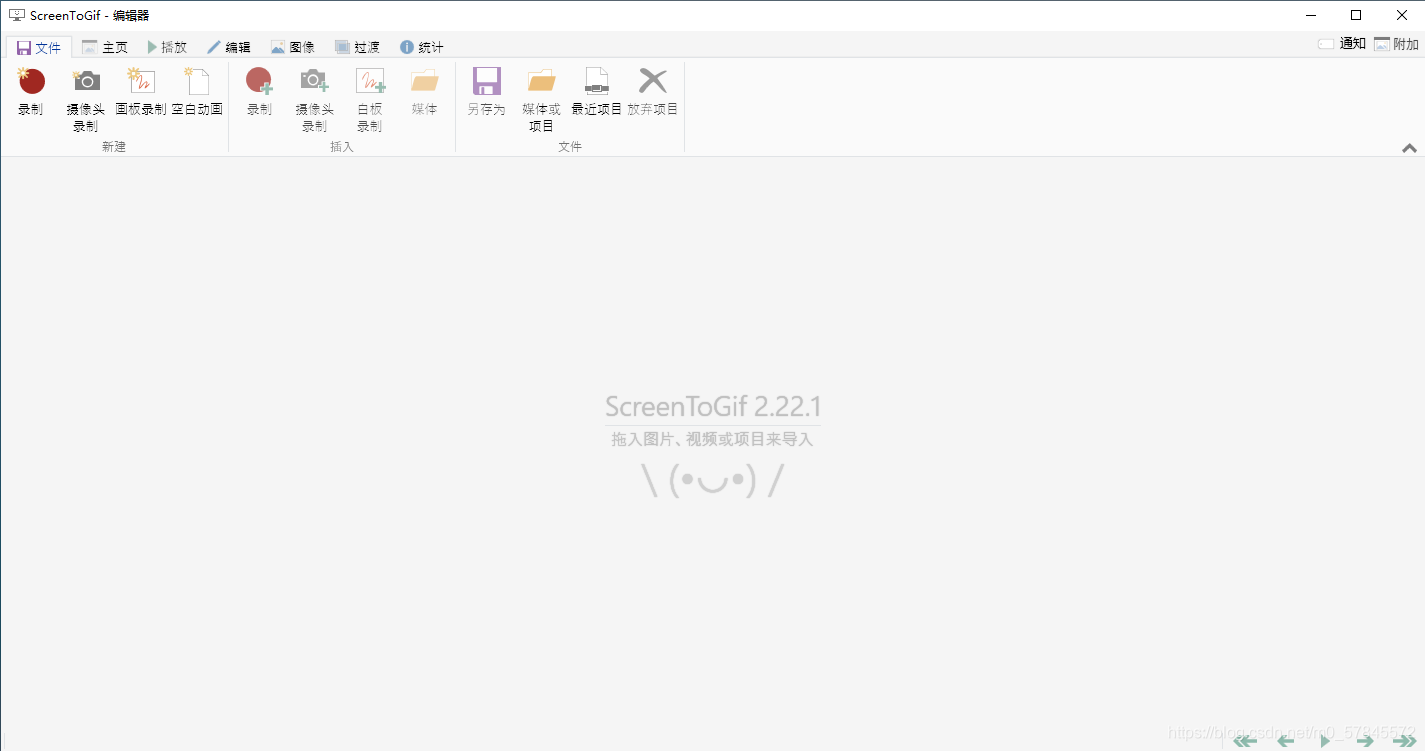Open notifications (通知) button

pos(1342,44)
